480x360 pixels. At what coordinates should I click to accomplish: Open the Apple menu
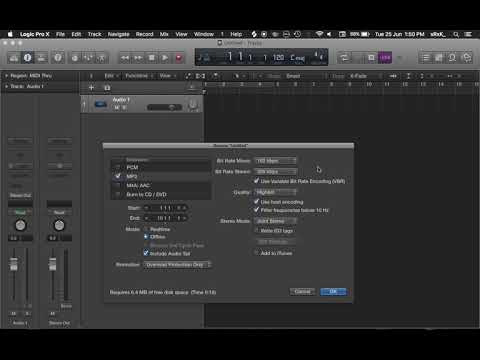10,34
